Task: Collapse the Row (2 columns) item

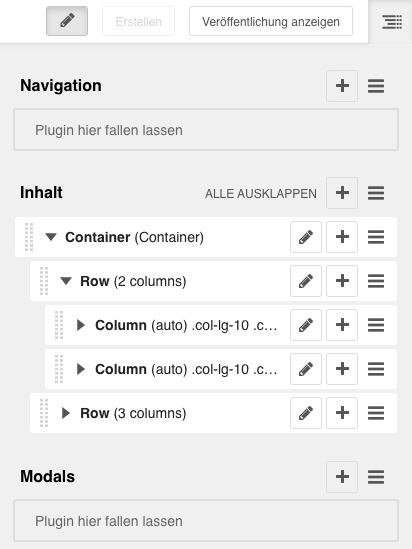Action: coord(66,281)
